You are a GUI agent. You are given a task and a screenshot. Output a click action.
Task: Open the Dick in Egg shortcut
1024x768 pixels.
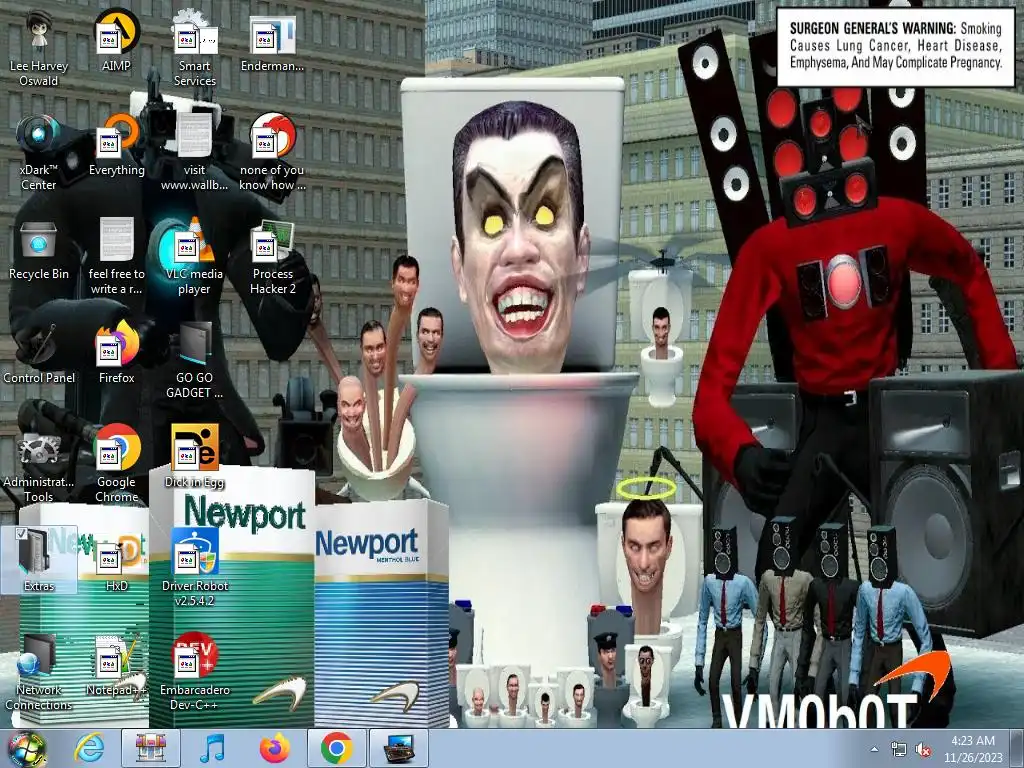(x=195, y=456)
